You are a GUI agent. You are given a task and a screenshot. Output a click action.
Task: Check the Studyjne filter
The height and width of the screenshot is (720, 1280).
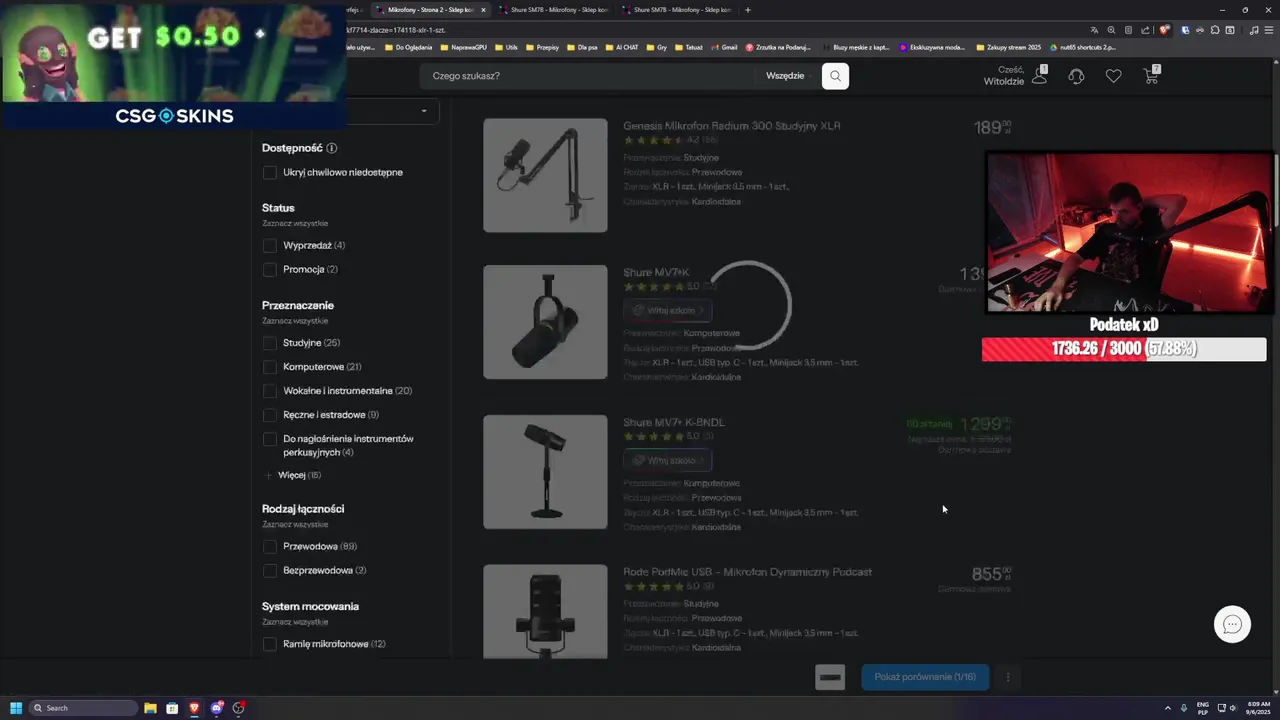click(269, 343)
